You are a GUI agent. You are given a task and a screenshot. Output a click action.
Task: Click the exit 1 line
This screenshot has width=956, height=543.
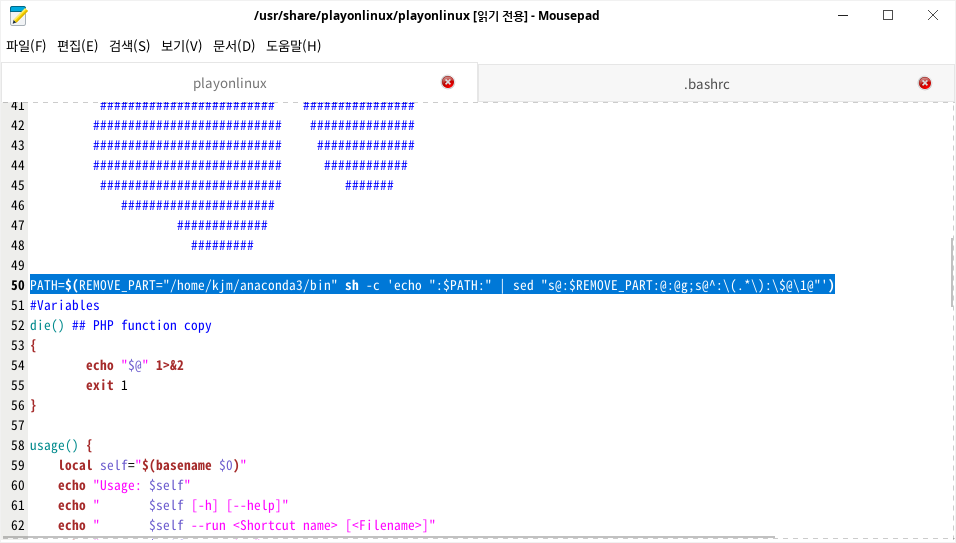(107, 386)
